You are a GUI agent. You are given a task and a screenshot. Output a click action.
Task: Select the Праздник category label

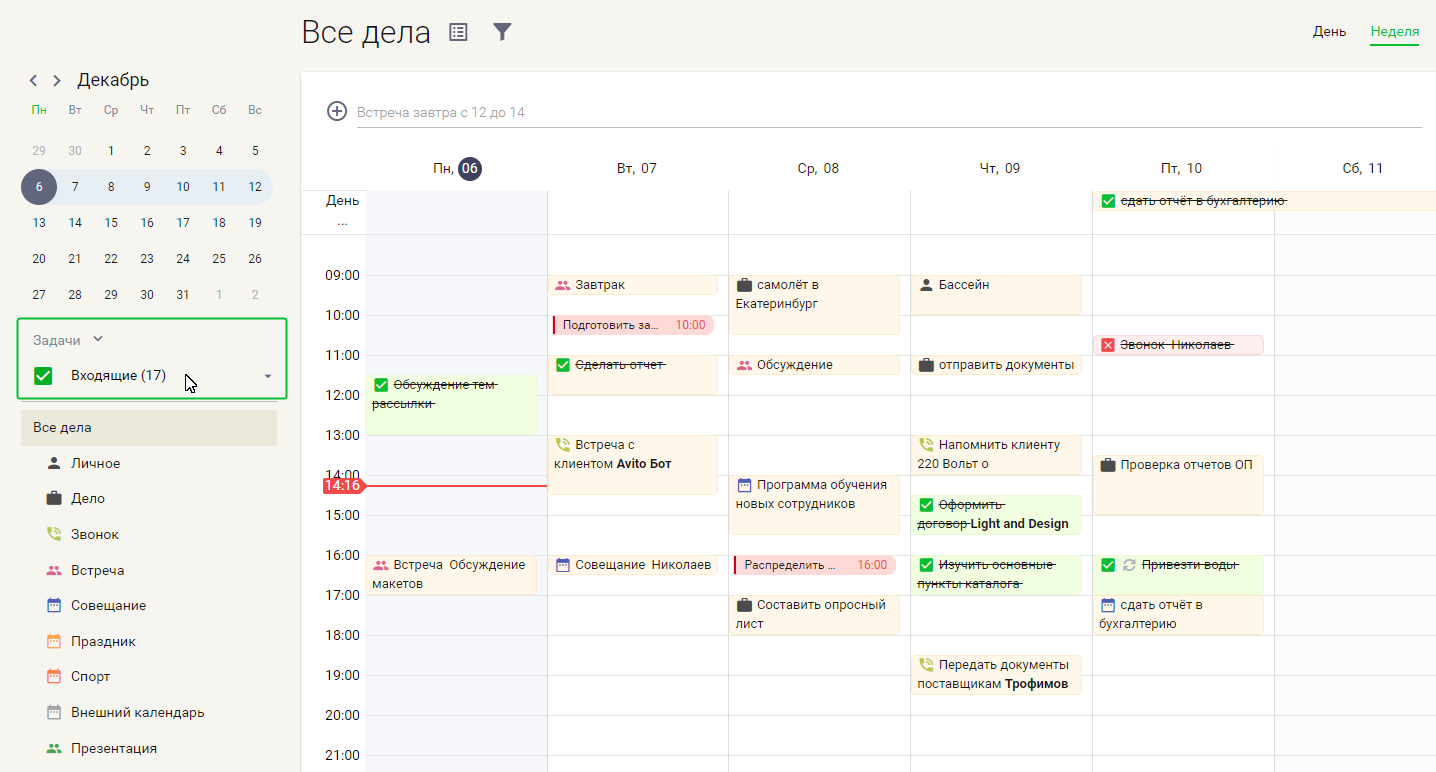point(103,641)
